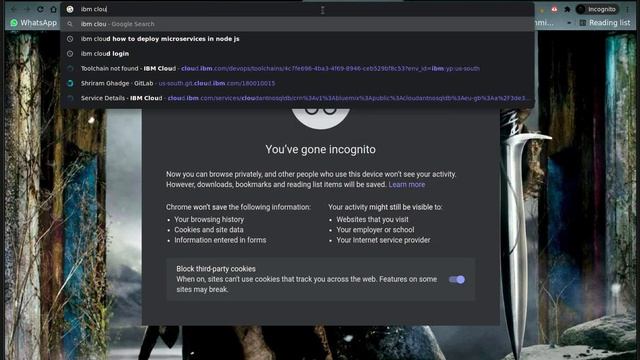Open the Chrome three-dot menu

click(627, 9)
